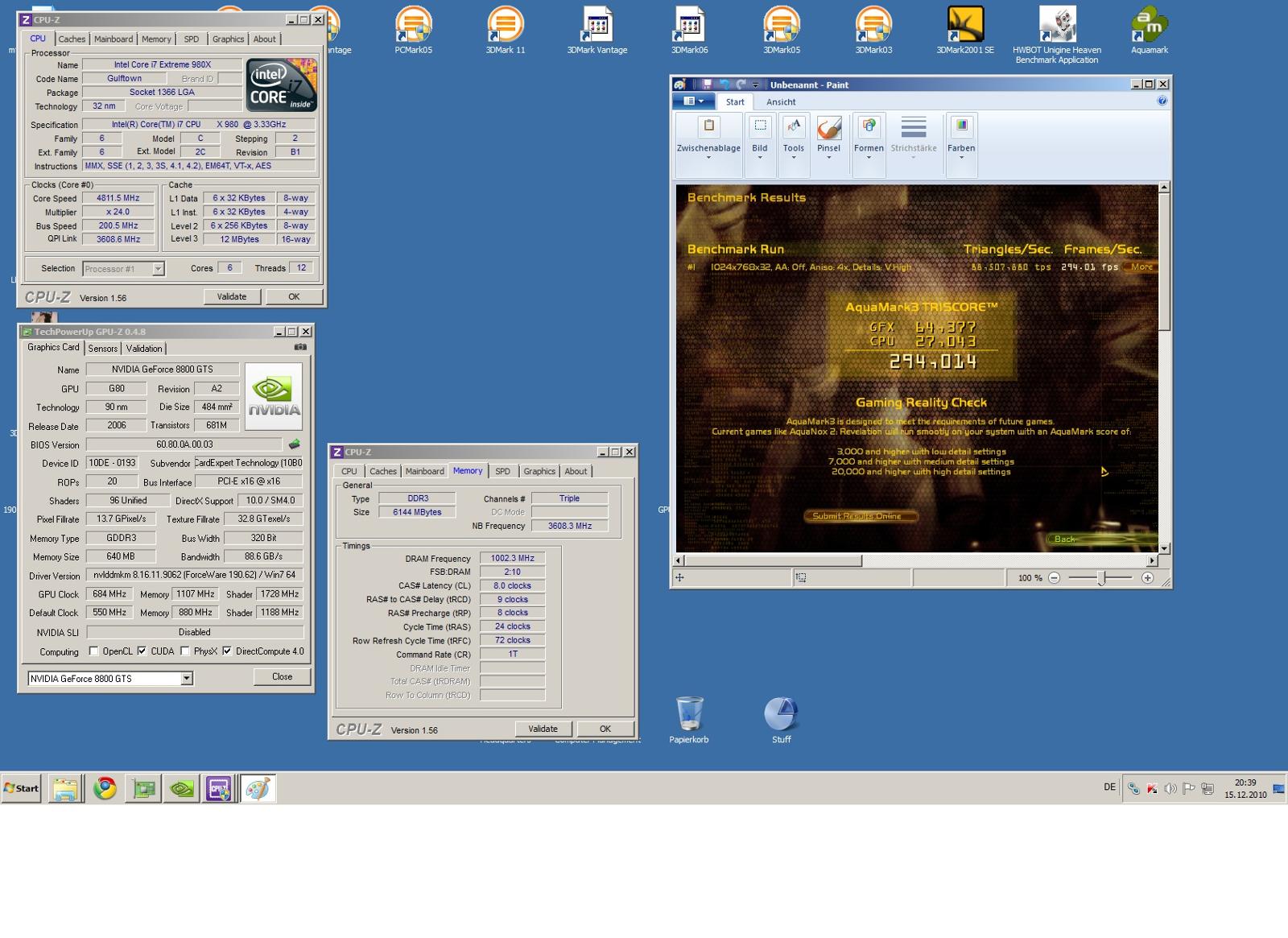Click the Paint zoom-in plus icon
1288x938 pixels.
click(1148, 577)
